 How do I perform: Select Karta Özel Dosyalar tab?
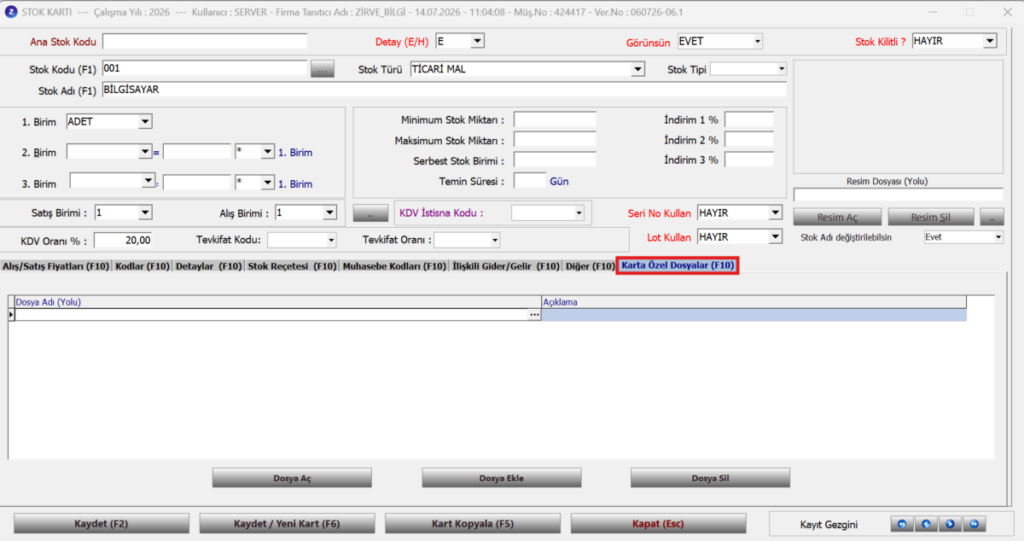(677, 265)
